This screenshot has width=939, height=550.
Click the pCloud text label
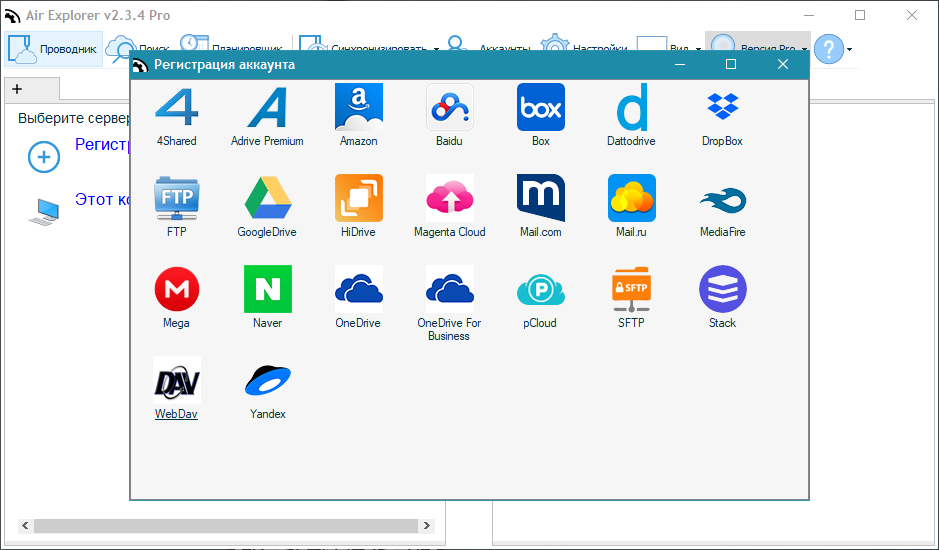pyautogui.click(x=540, y=323)
